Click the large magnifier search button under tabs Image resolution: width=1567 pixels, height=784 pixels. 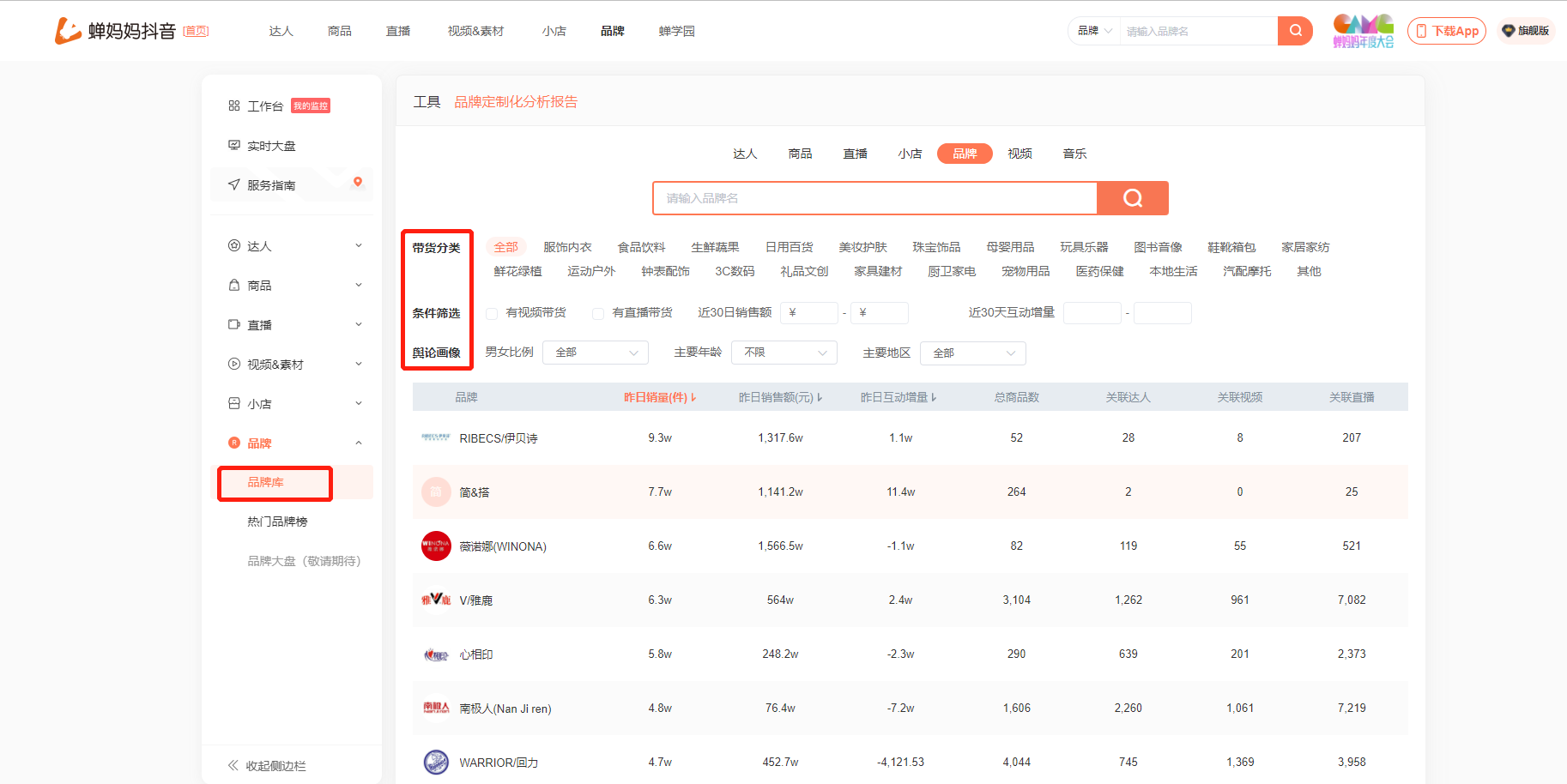[x=1133, y=198]
